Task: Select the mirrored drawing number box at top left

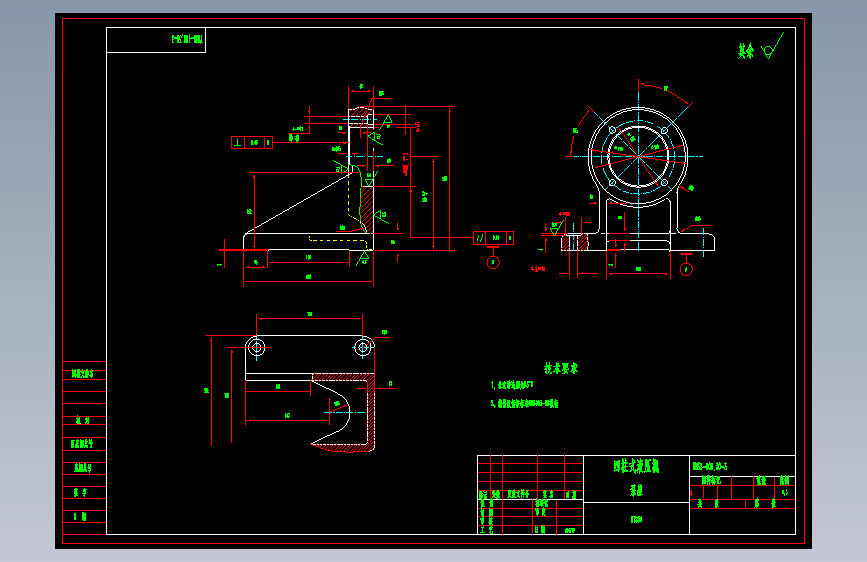Action: tap(156, 40)
